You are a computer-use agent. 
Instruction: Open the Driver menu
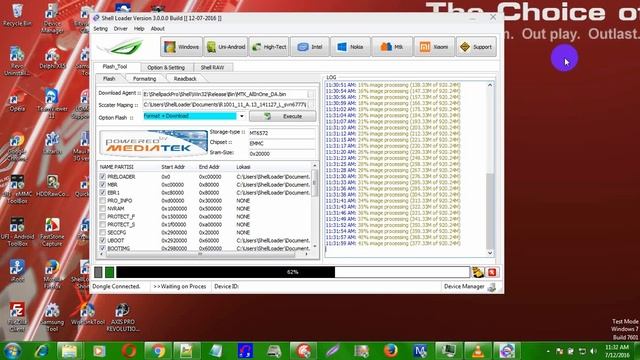coord(120,29)
